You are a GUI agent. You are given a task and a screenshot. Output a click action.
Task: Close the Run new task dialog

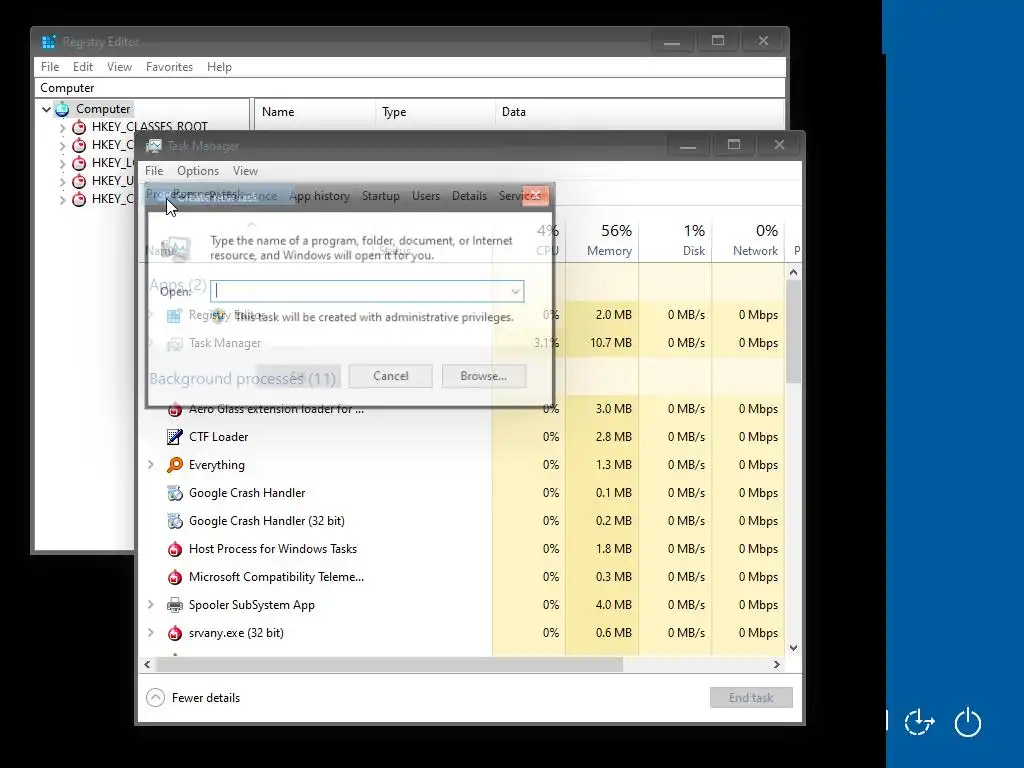pos(535,195)
